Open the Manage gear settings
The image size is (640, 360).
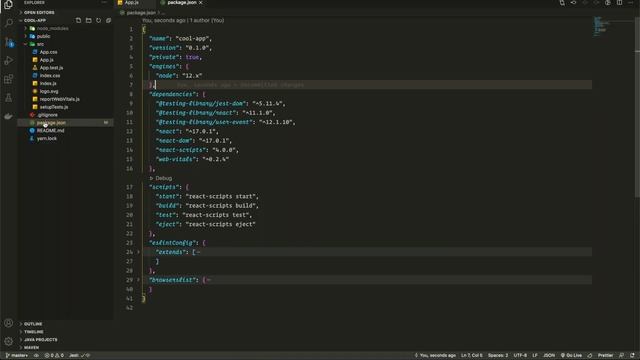(9, 341)
